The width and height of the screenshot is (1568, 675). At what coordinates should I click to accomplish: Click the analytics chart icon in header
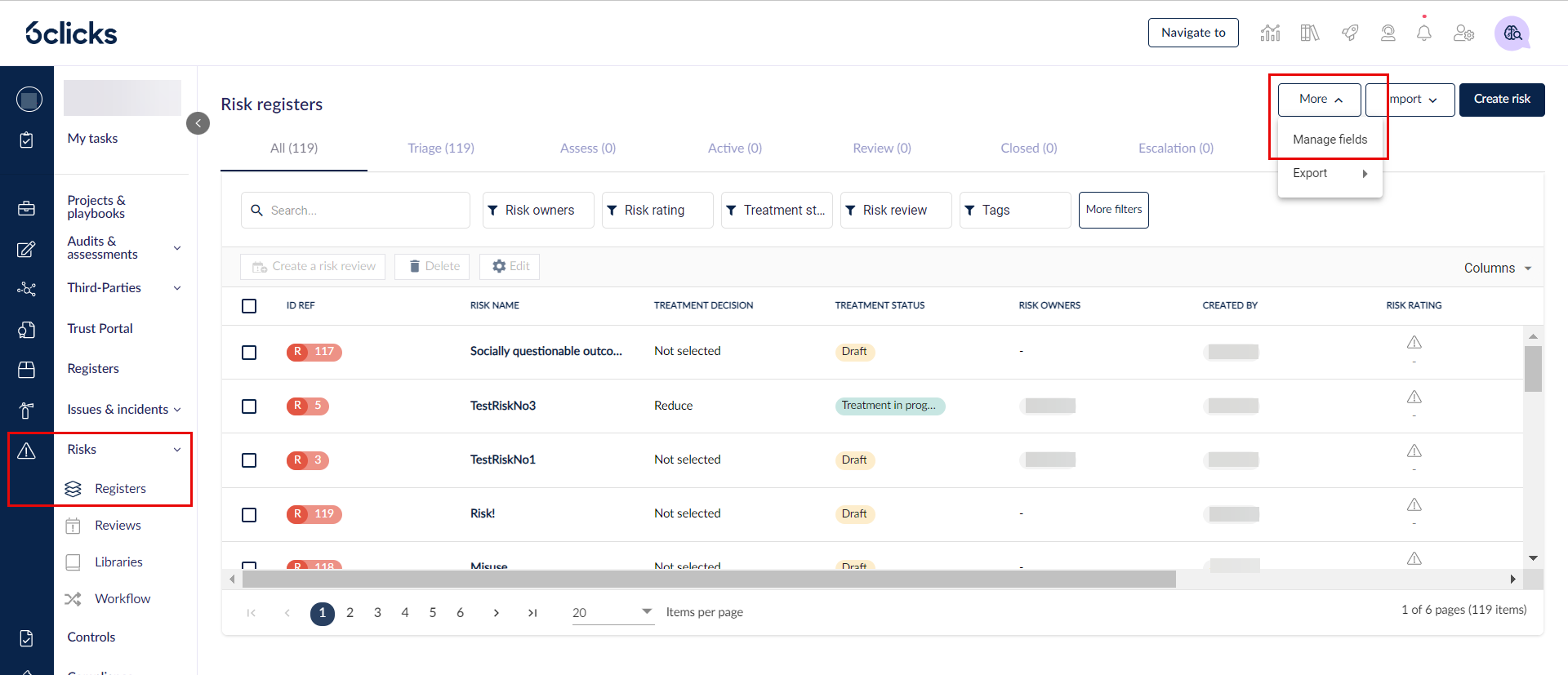[x=1270, y=33]
